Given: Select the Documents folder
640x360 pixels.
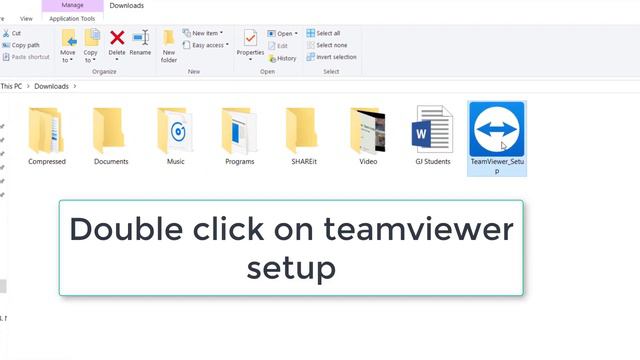Looking at the screenshot, I should click(x=111, y=136).
